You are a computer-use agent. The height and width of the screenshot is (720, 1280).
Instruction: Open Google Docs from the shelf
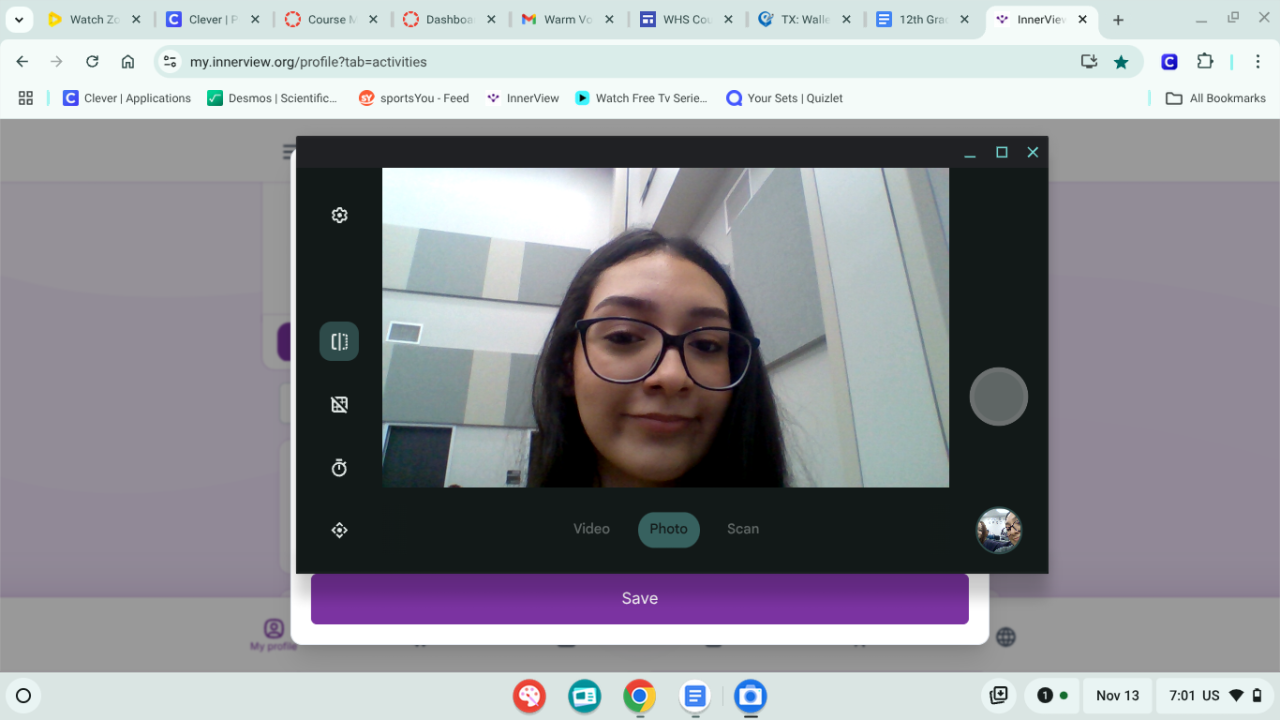click(695, 696)
